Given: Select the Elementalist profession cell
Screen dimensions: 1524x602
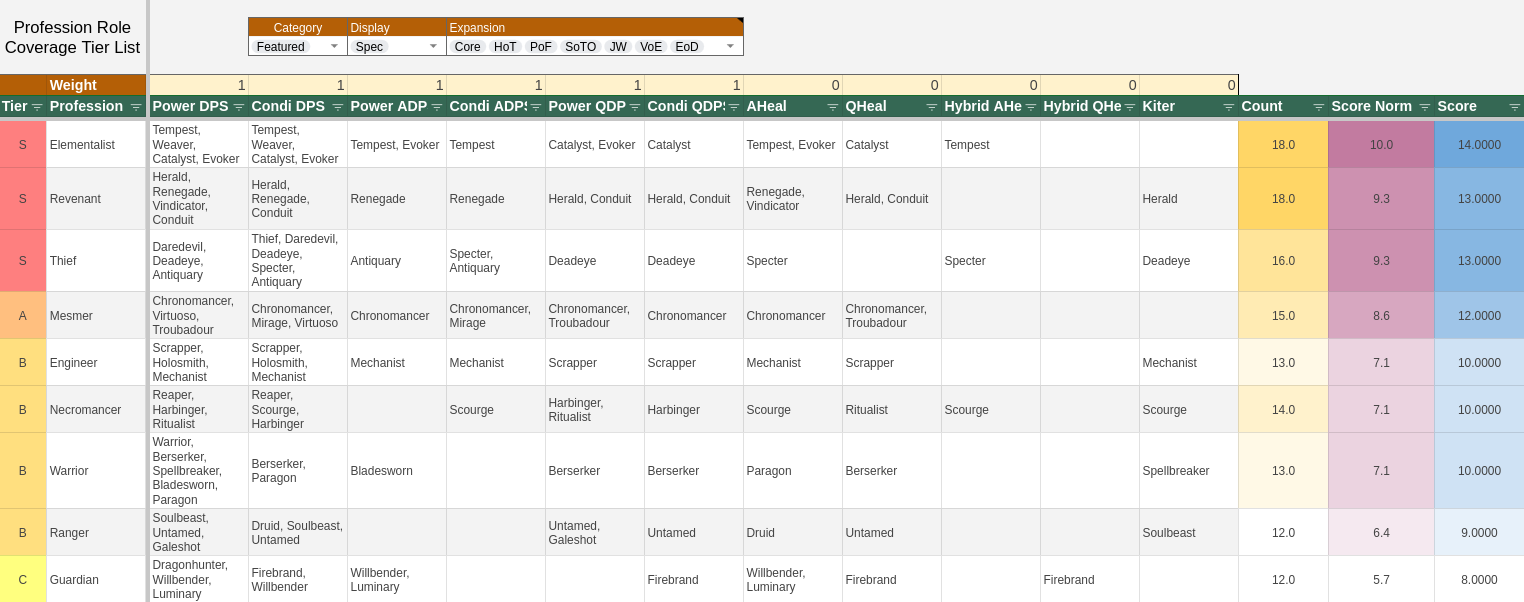Looking at the screenshot, I should pyautogui.click(x=96, y=145).
